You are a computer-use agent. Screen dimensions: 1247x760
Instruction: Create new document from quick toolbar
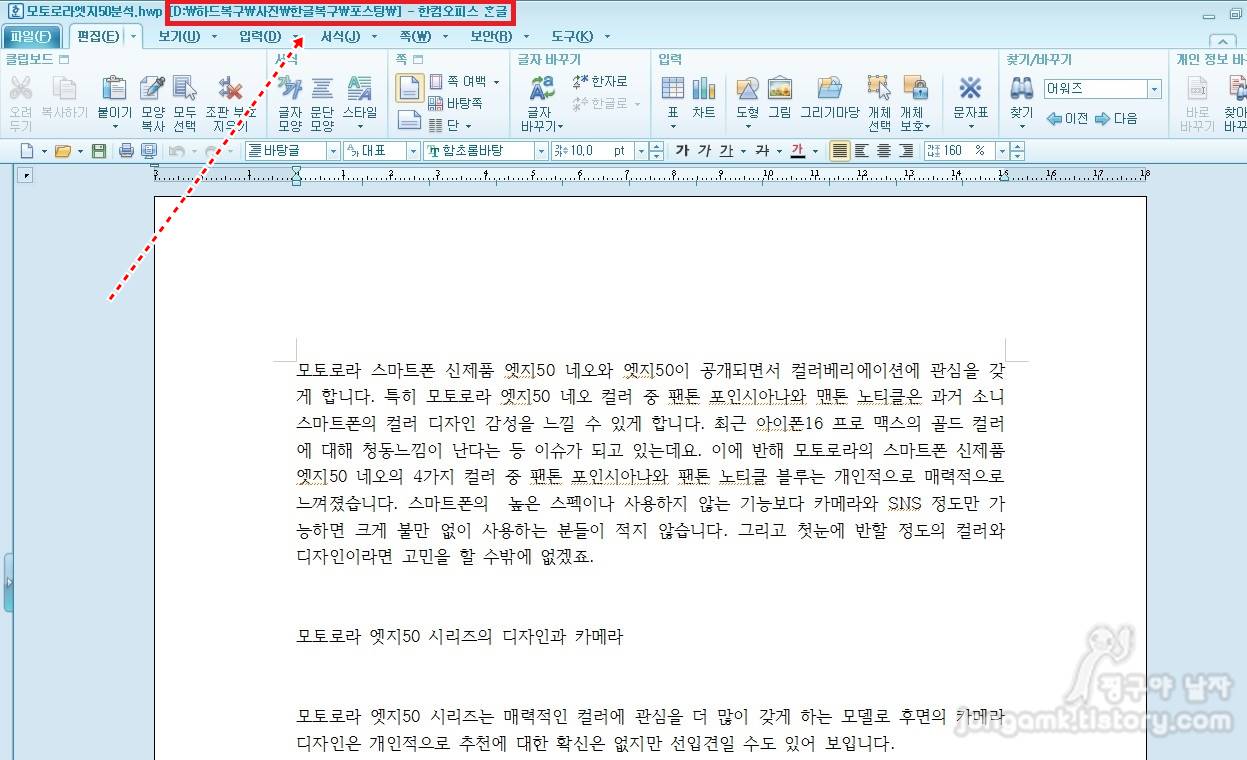pyautogui.click(x=27, y=151)
